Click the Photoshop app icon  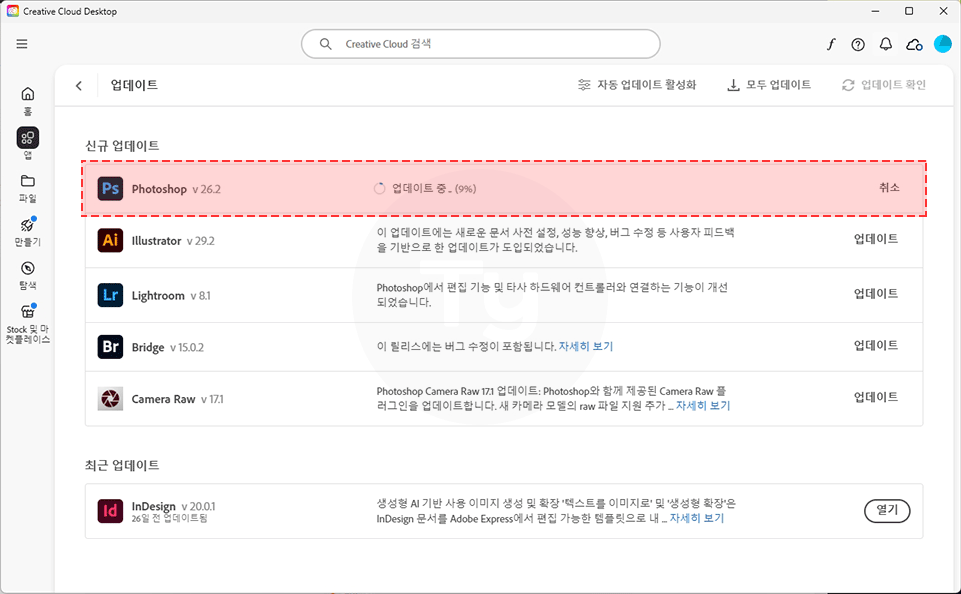pyautogui.click(x=110, y=189)
